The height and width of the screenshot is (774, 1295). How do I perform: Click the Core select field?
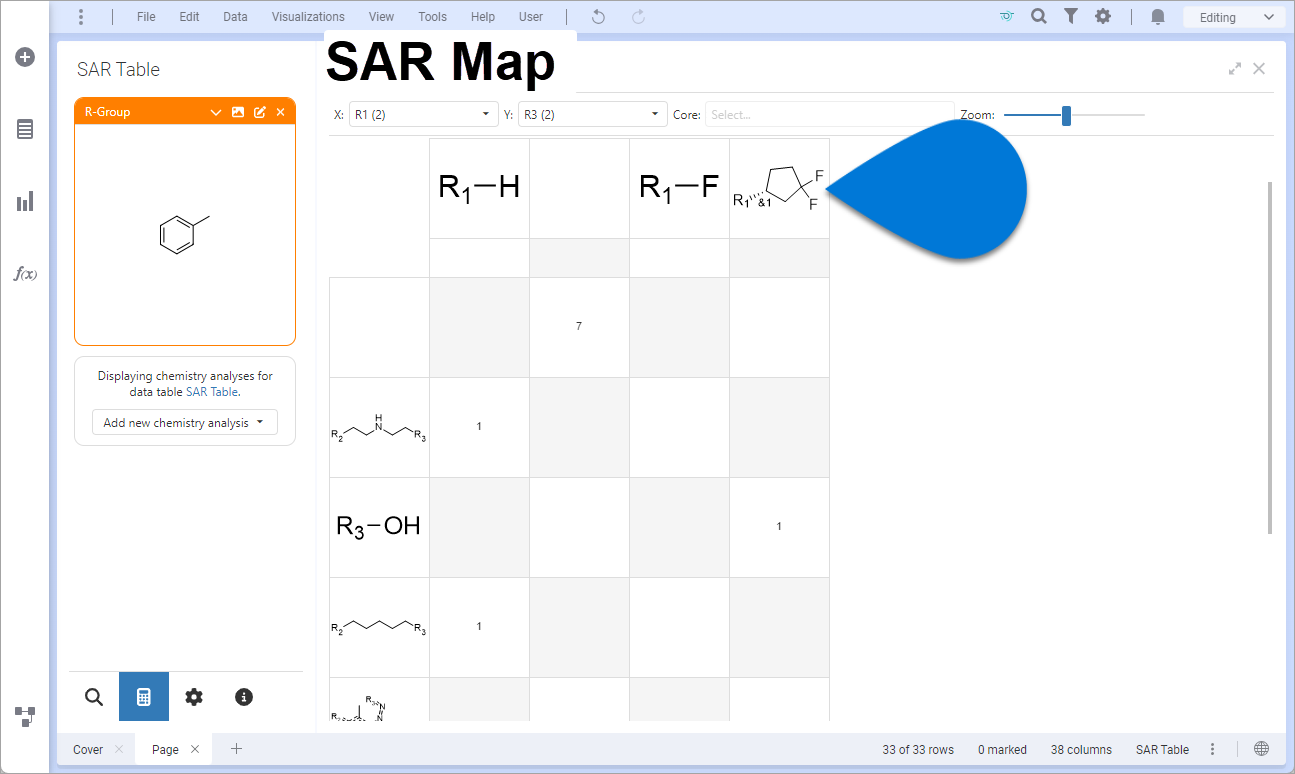(x=829, y=114)
